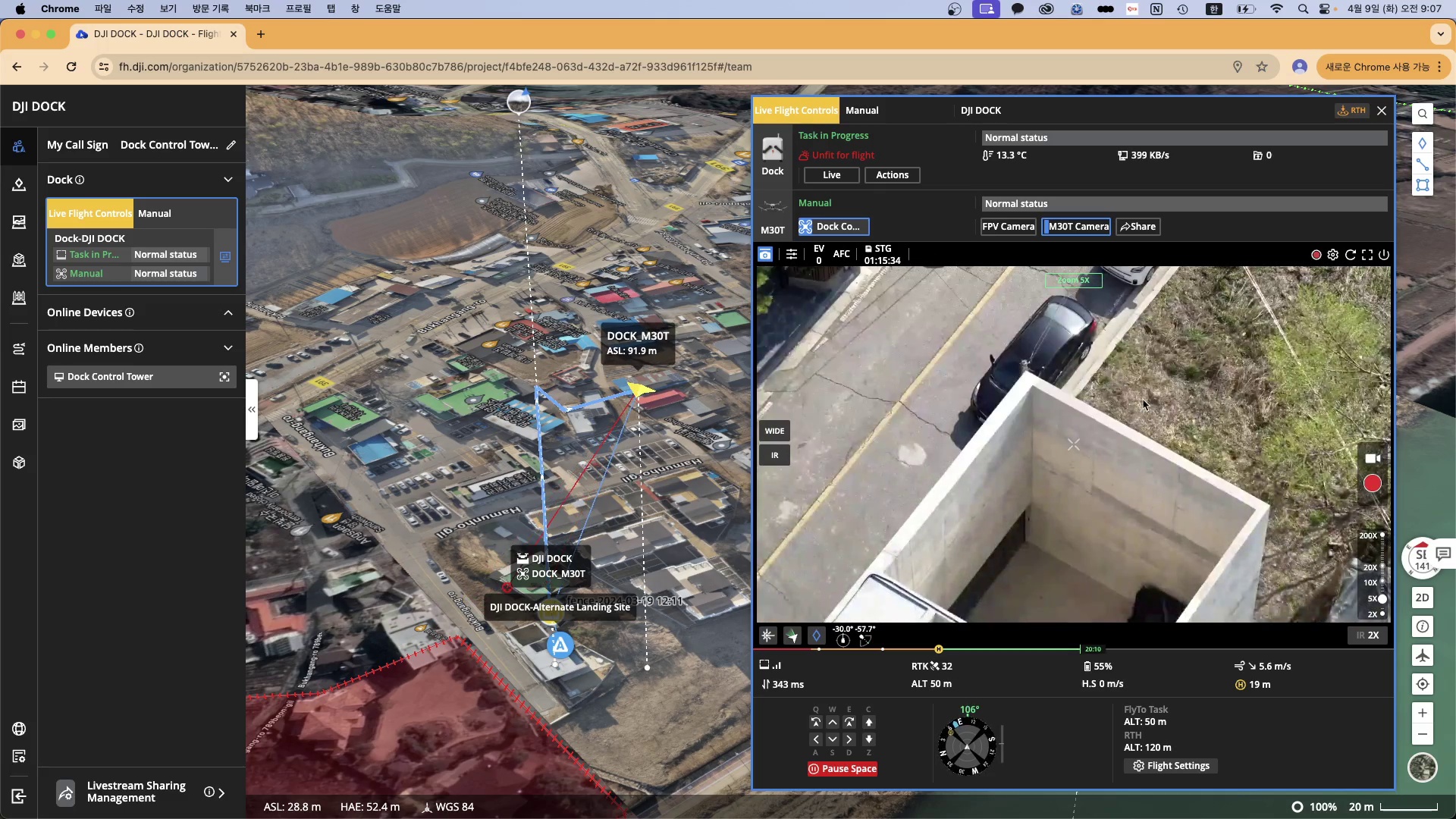Click the fullscreen expand icon in video bar
This screenshot has height=819, width=1456.
tap(1367, 255)
